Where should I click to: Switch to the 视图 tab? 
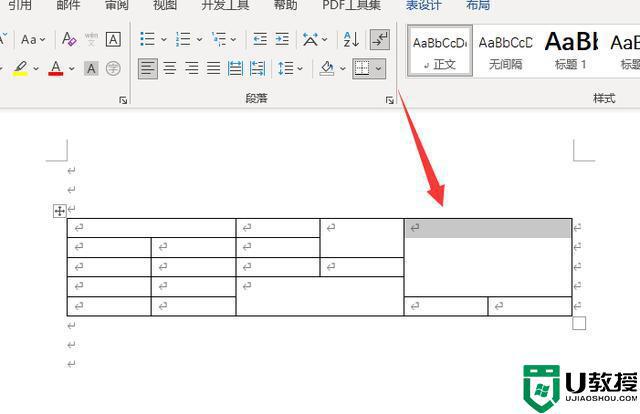point(165,5)
